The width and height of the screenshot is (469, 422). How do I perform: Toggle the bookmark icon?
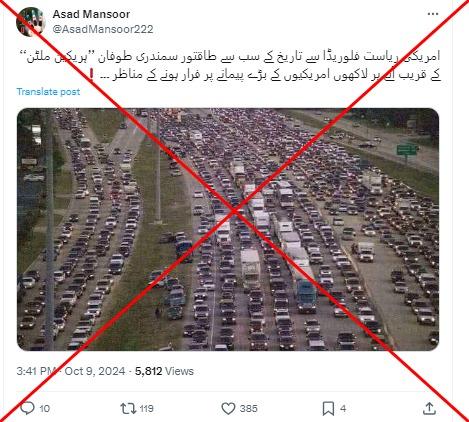click(328, 408)
